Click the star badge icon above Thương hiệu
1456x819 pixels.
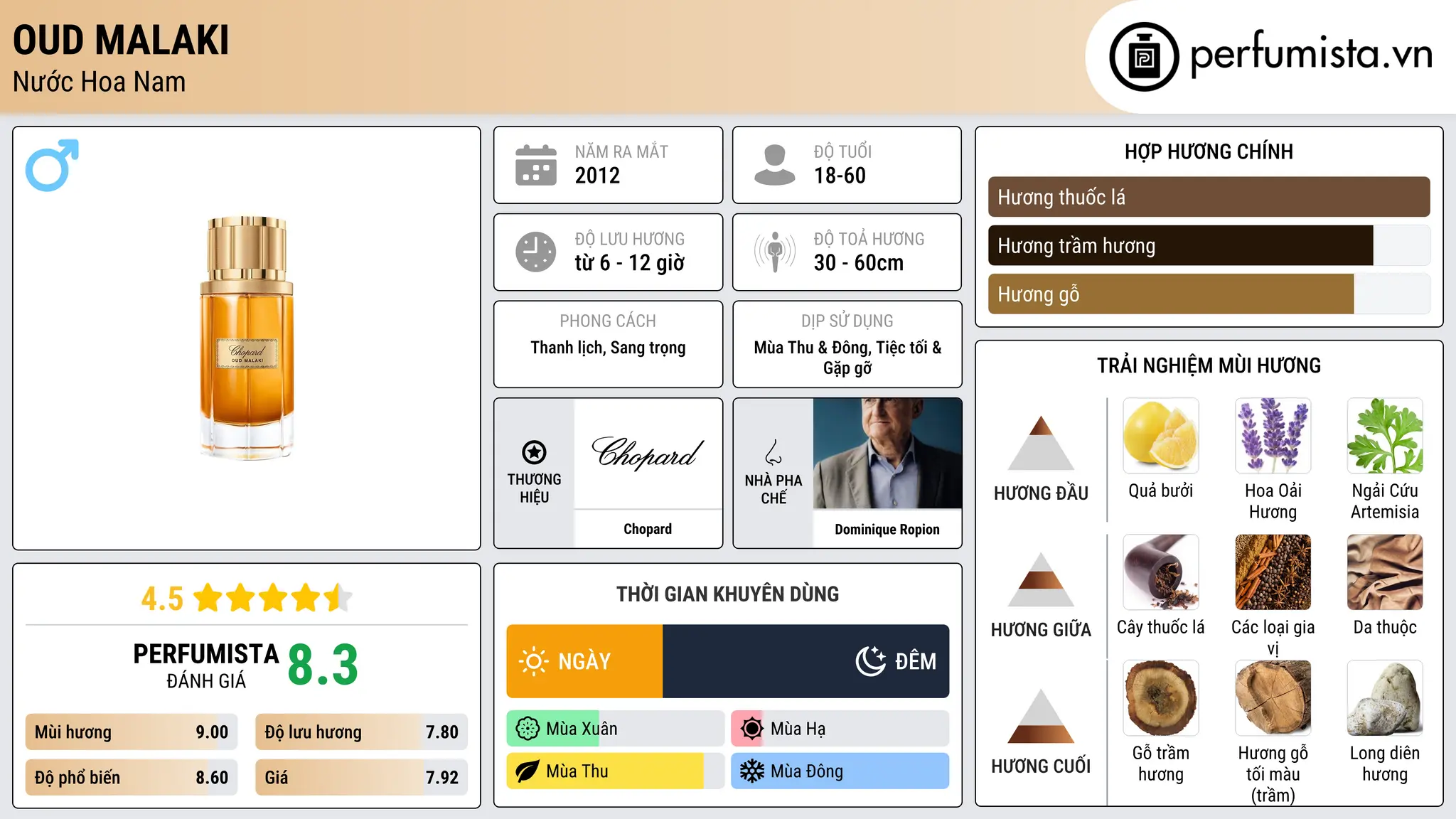tap(534, 451)
